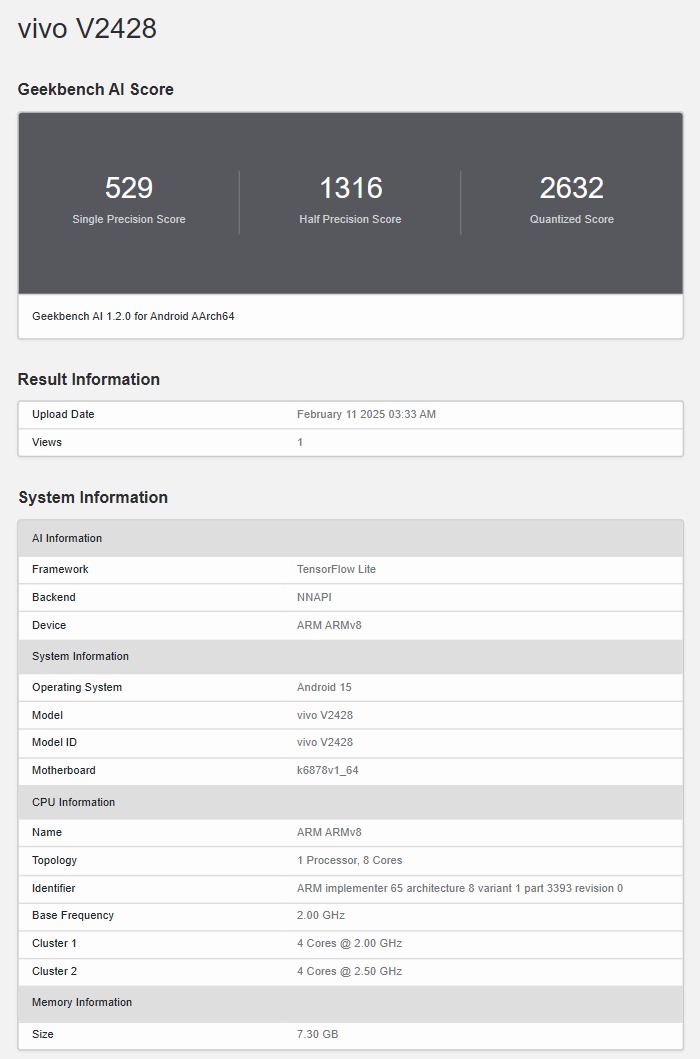This screenshot has height=1059, width=700.
Task: Click the Geekbench AI 1.2.0 version text
Action: (x=133, y=316)
